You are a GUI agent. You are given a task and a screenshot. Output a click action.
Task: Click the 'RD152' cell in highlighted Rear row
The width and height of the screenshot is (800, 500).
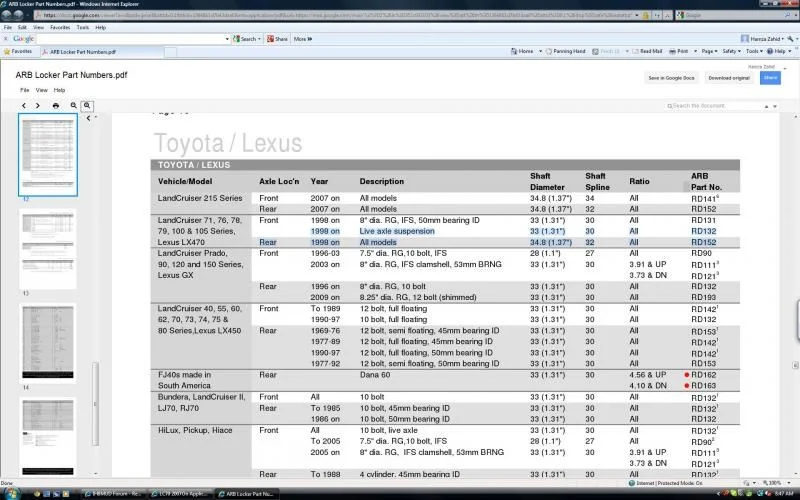(704, 242)
